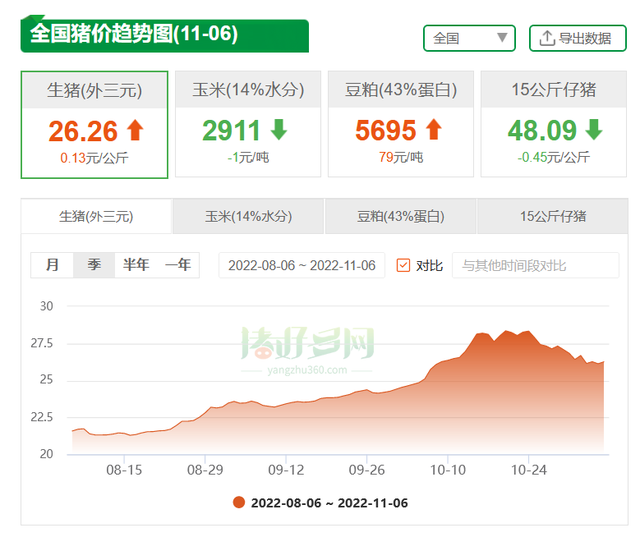Screen dimensions: 640x537
Task: Switch to the 15公斤仔猪 chart tab
Action: [553, 216]
